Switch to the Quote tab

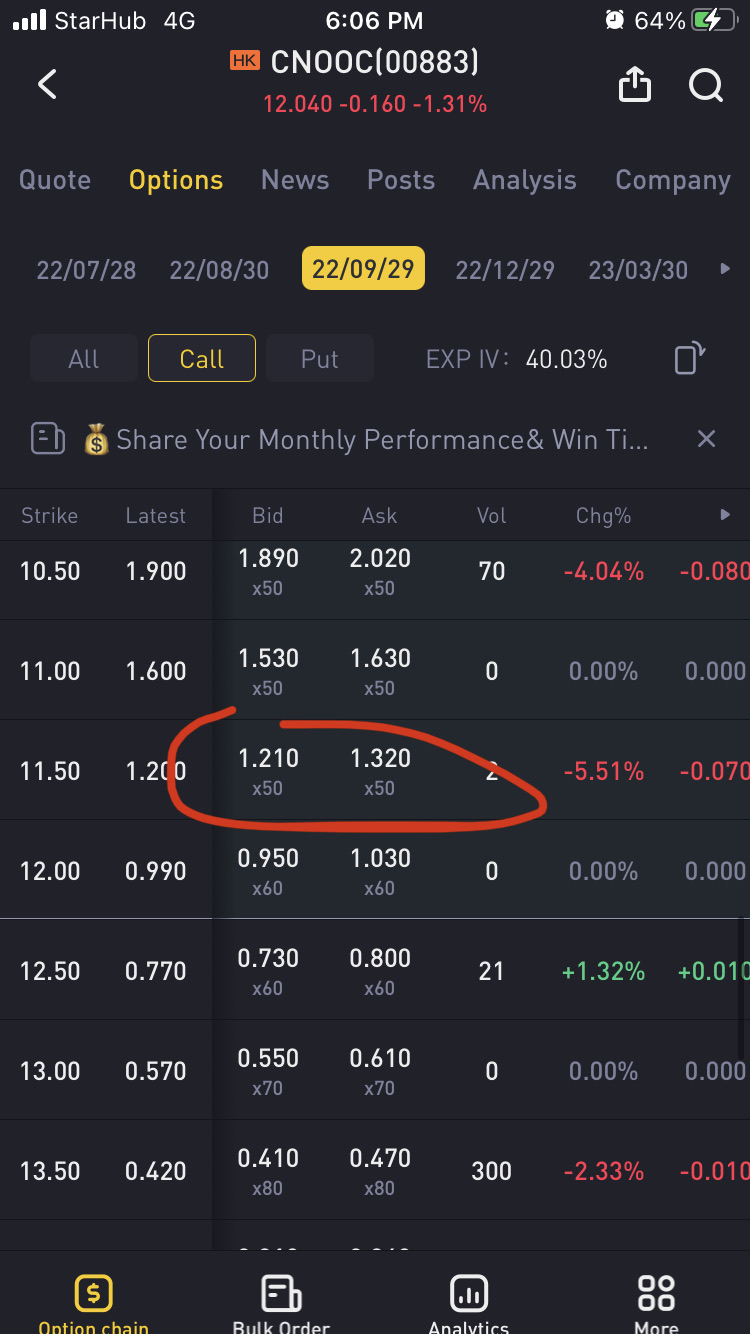(55, 180)
